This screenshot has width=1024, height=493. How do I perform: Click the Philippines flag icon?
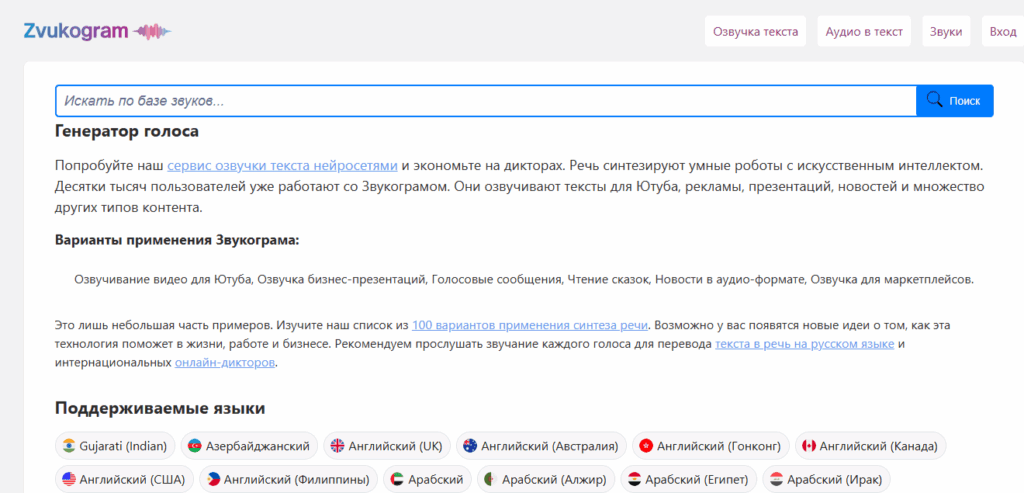[x=213, y=479]
